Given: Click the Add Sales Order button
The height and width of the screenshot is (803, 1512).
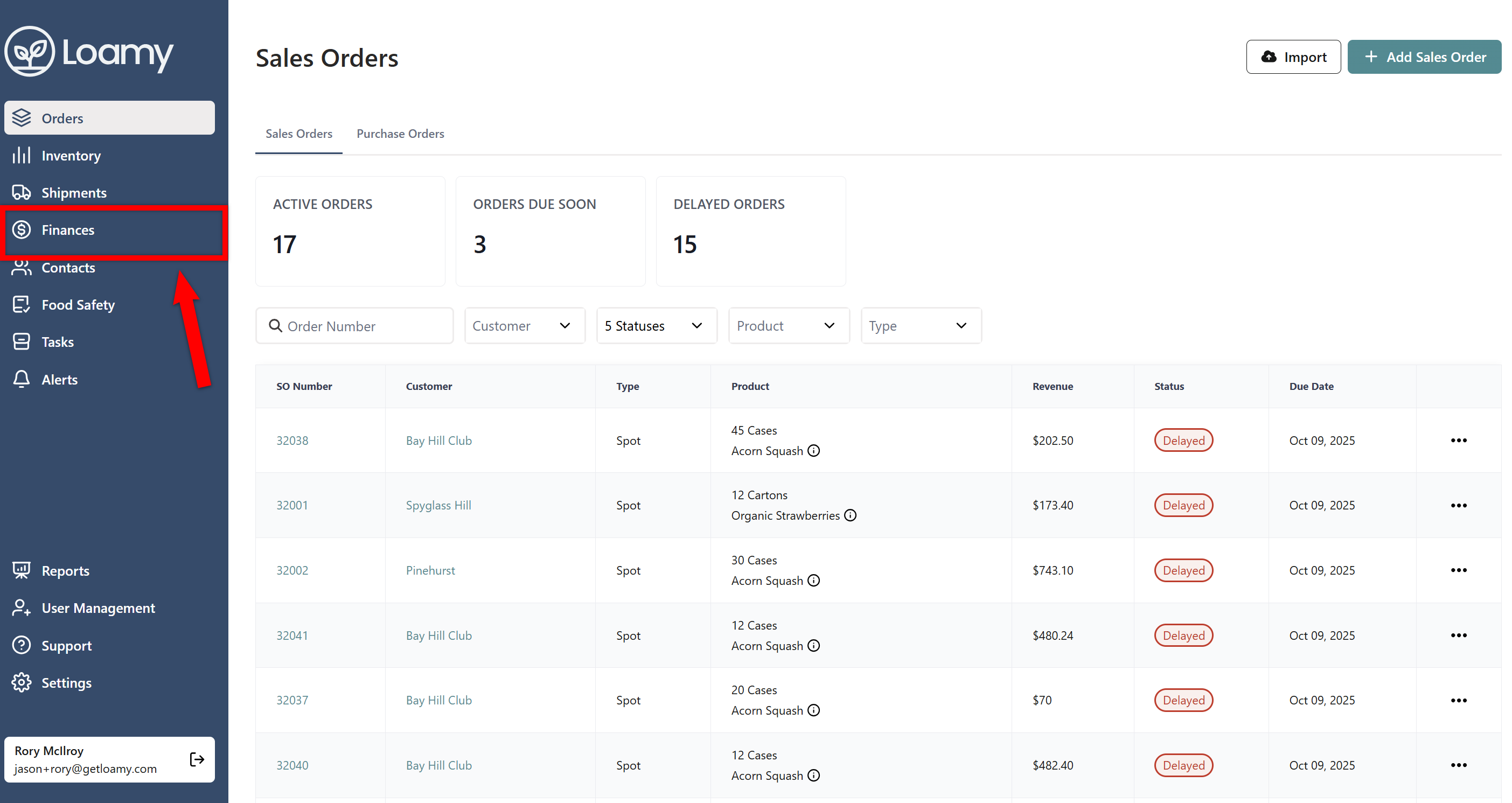Looking at the screenshot, I should (1424, 57).
